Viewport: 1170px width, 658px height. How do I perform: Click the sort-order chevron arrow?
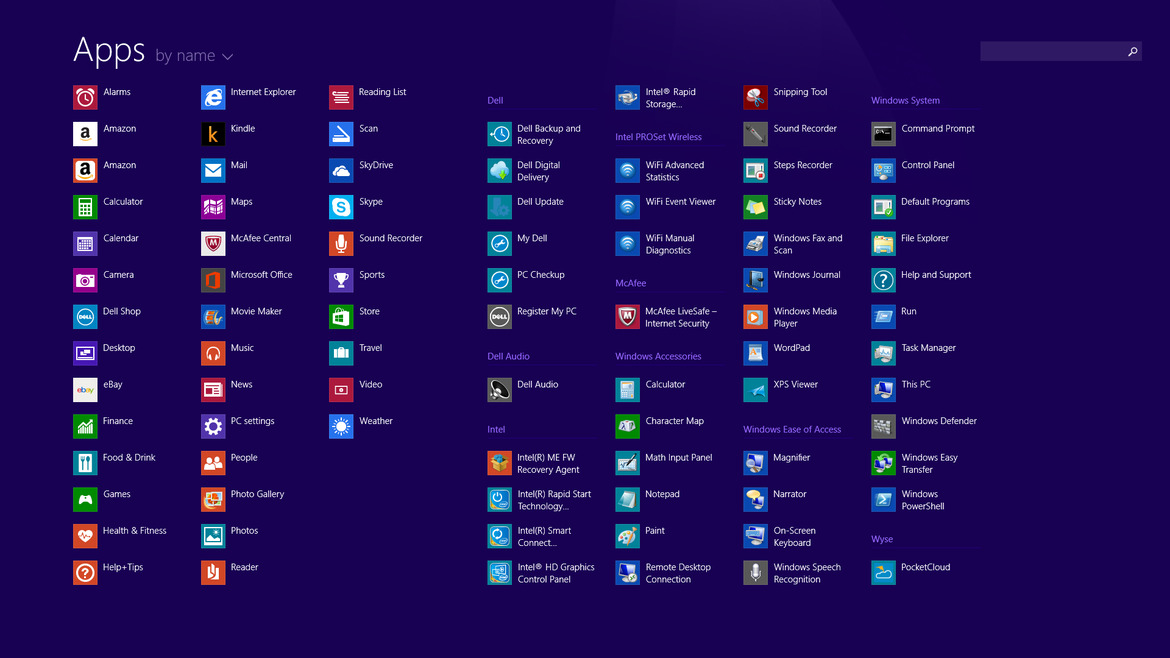click(228, 57)
